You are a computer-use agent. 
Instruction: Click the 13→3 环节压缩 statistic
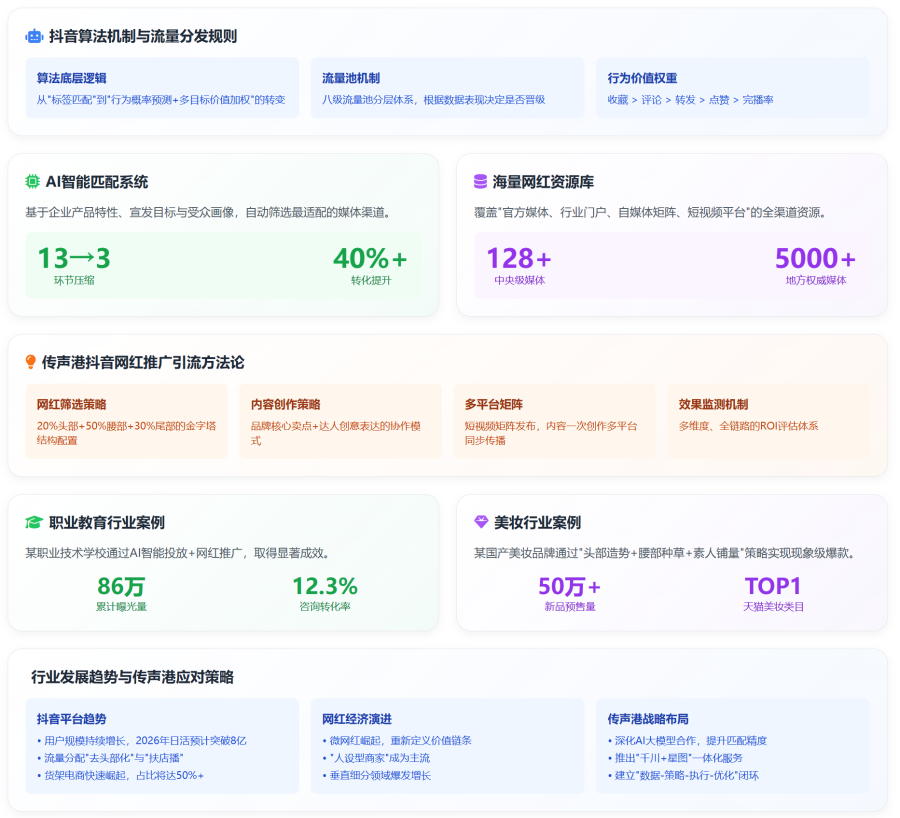(x=74, y=265)
